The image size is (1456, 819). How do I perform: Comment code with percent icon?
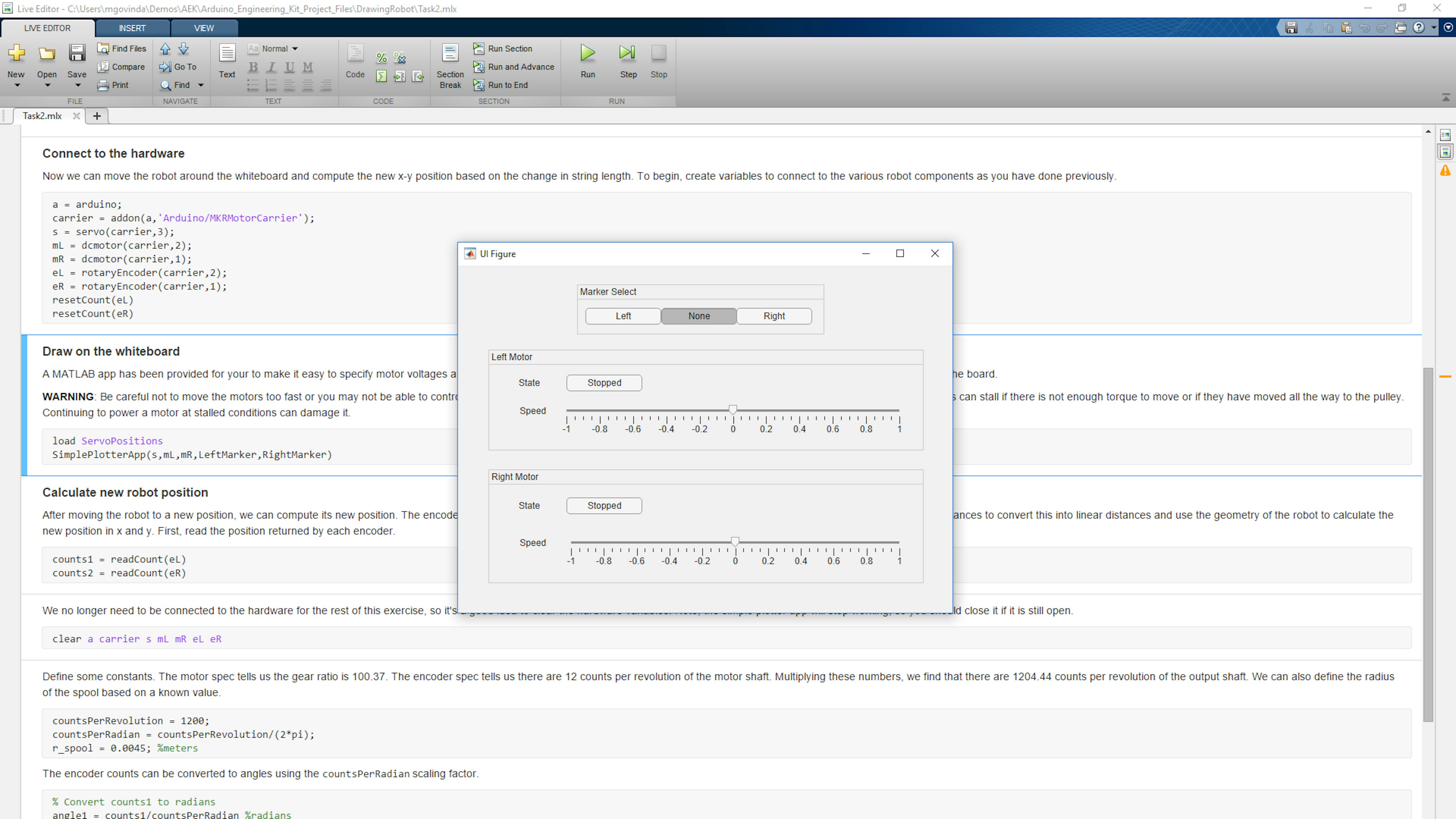click(x=381, y=58)
